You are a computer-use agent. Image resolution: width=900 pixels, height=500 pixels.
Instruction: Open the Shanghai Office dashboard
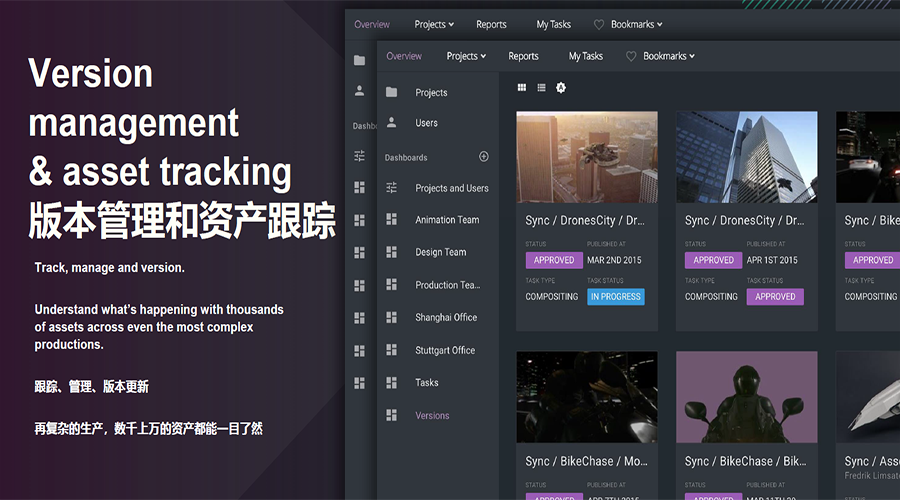point(446,317)
